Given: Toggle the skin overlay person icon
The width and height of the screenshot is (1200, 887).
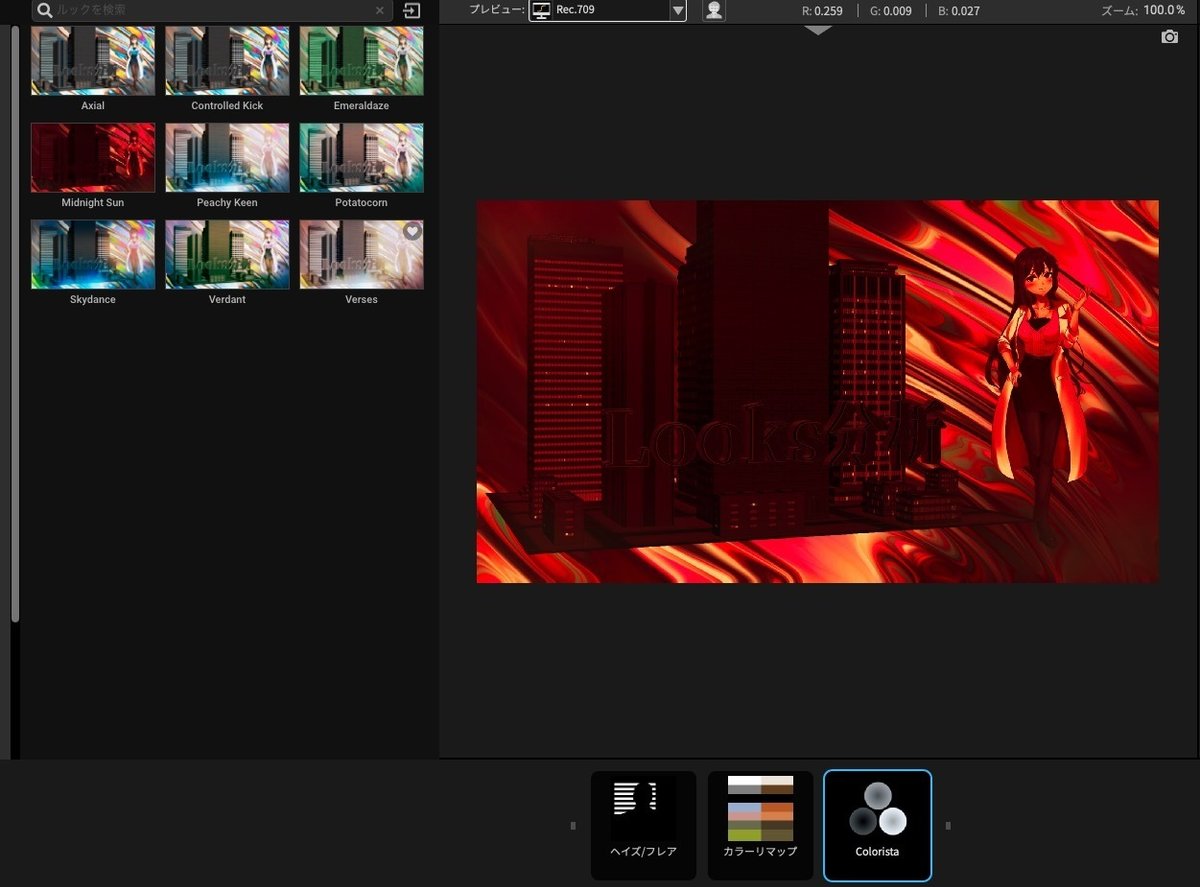Looking at the screenshot, I should pos(714,10).
